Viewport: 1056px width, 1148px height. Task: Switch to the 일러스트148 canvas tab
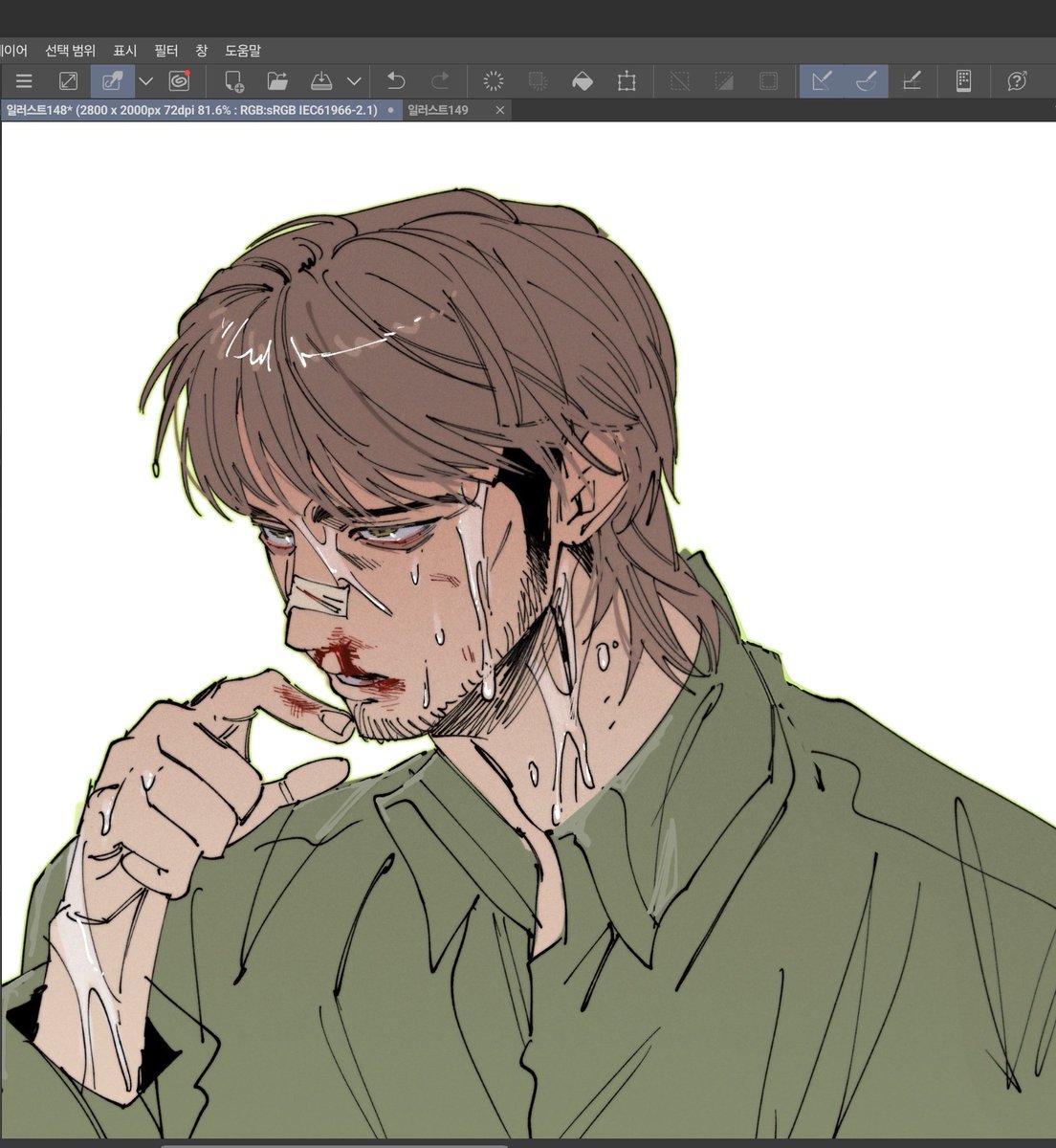tap(199, 110)
